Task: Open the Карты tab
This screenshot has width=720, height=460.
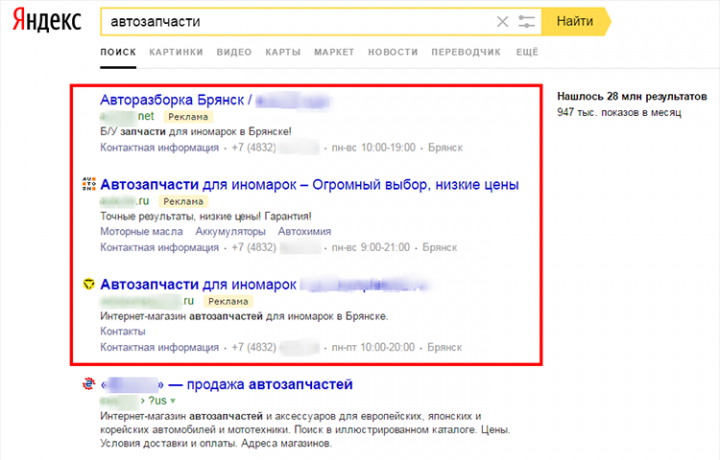Action: point(283,52)
